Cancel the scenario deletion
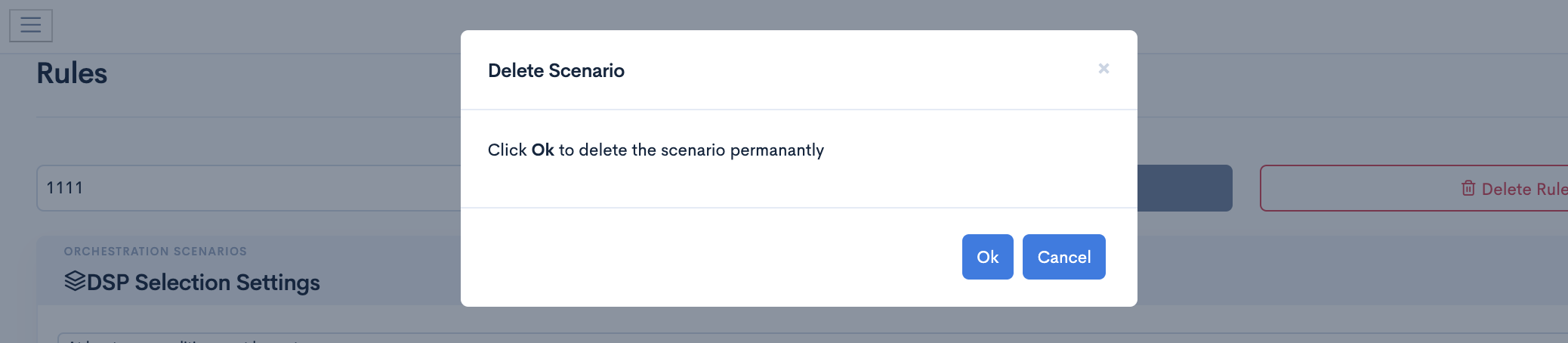The image size is (1568, 343). (1063, 257)
